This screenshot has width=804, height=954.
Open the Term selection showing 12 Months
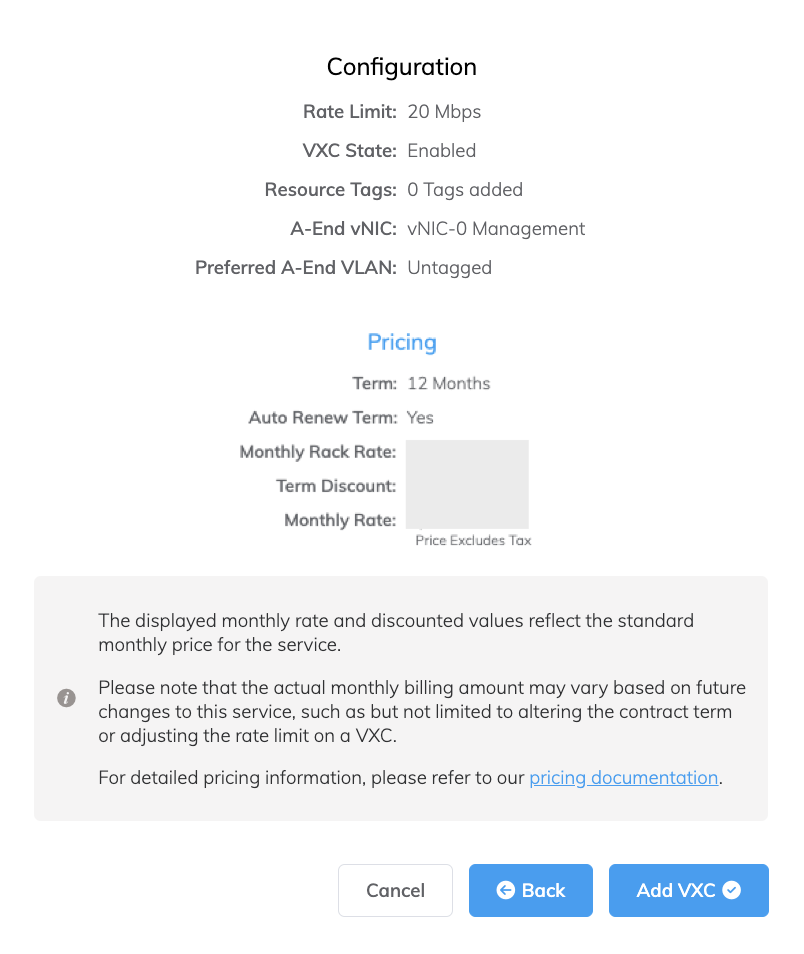click(x=448, y=383)
